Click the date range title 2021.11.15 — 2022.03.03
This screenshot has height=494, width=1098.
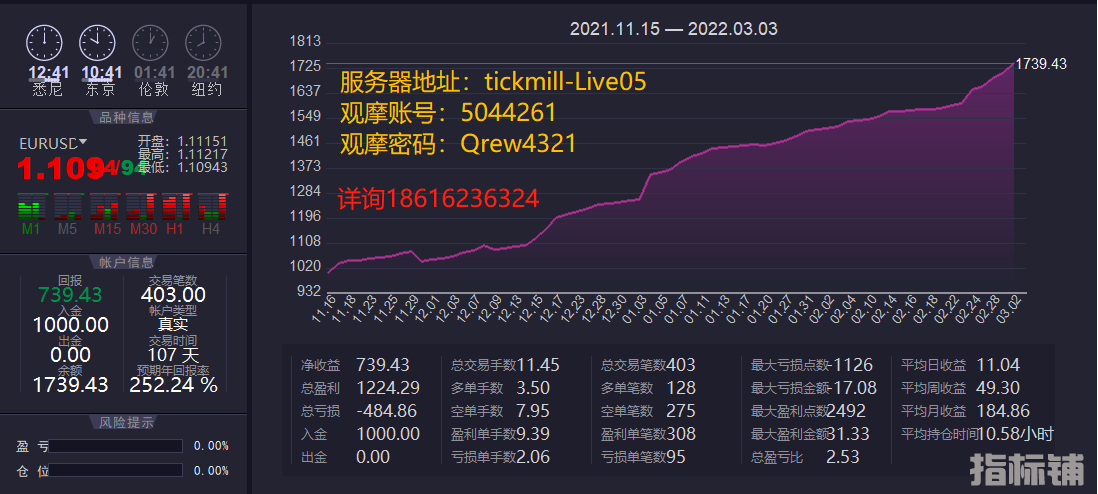(674, 29)
